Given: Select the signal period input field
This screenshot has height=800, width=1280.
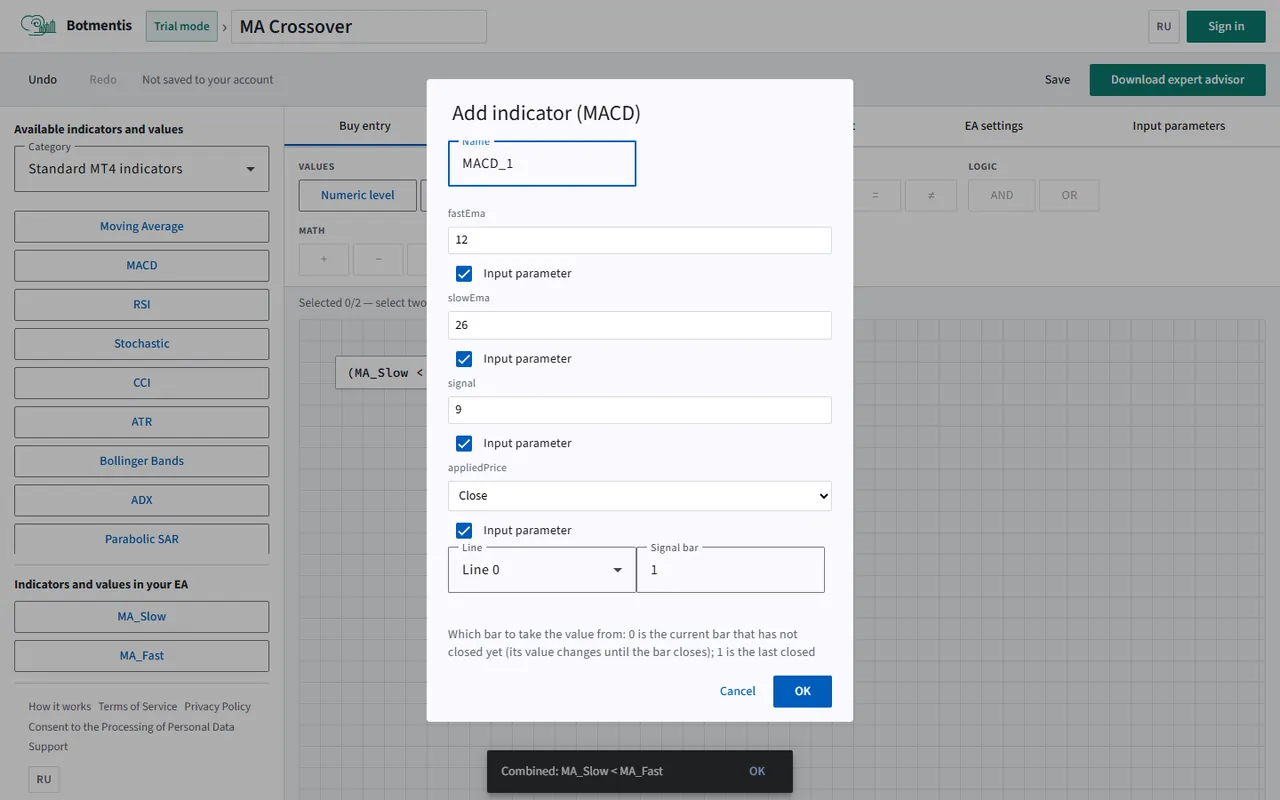Looking at the screenshot, I should pyautogui.click(x=640, y=410).
